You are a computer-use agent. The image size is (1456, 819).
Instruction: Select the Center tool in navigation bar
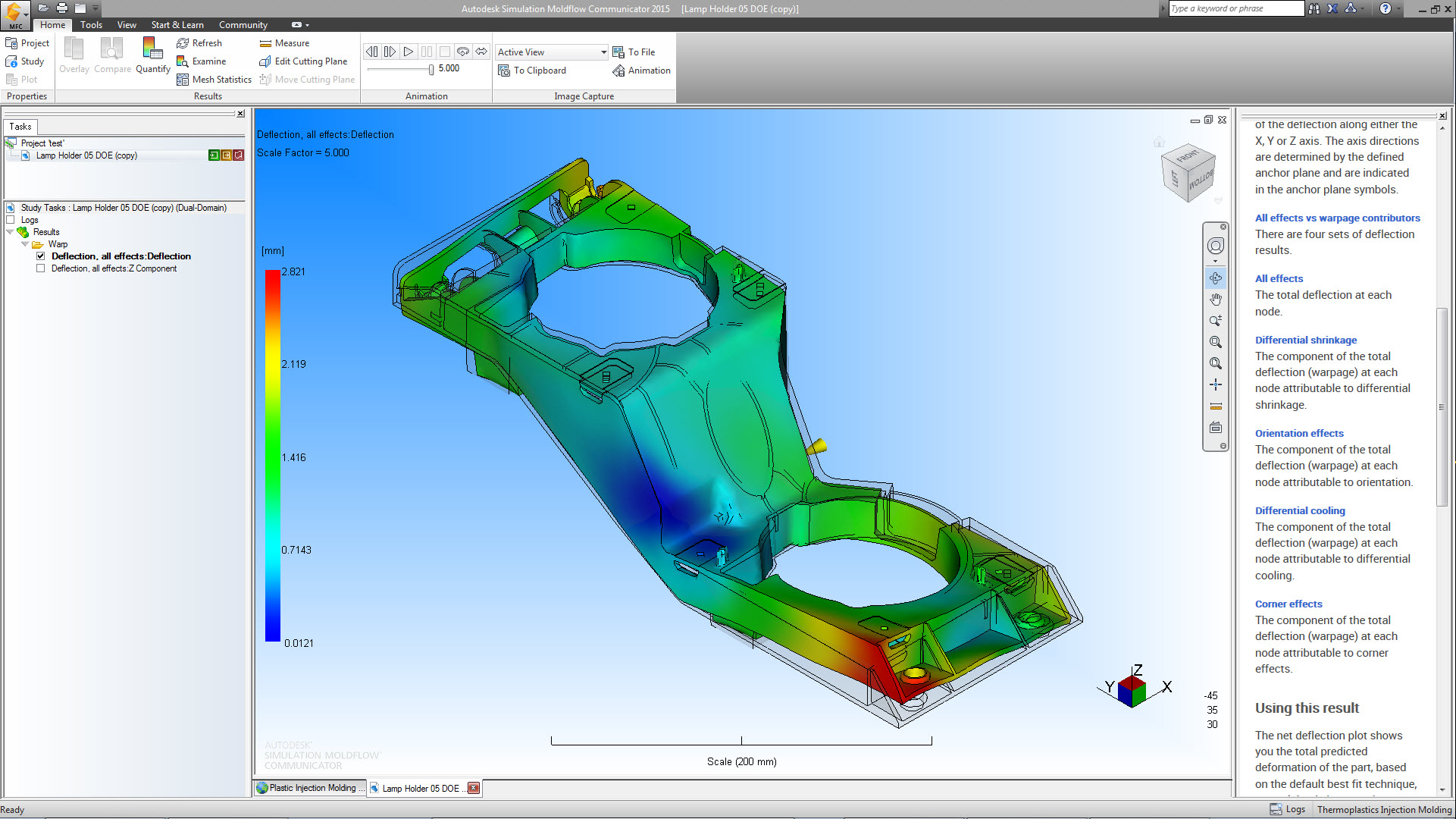click(x=1215, y=384)
